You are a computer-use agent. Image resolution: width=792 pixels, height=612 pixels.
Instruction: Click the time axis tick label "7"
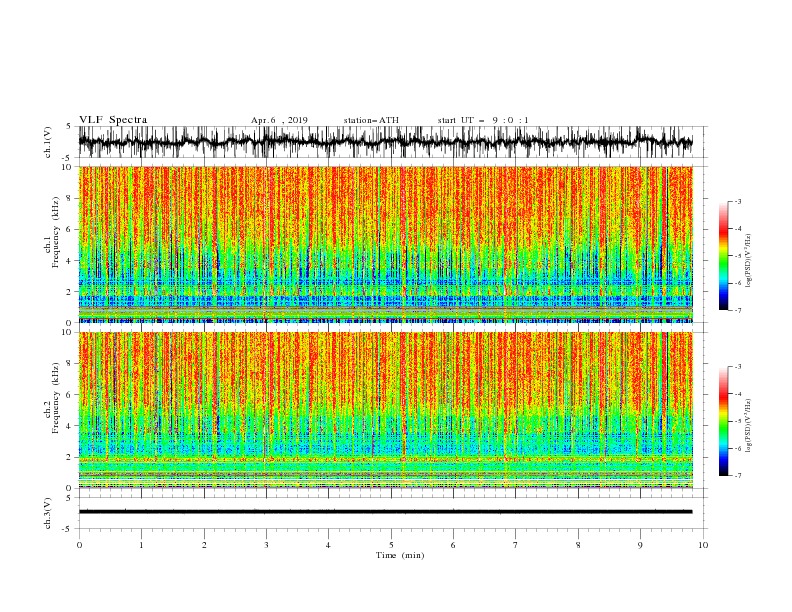tap(516, 545)
